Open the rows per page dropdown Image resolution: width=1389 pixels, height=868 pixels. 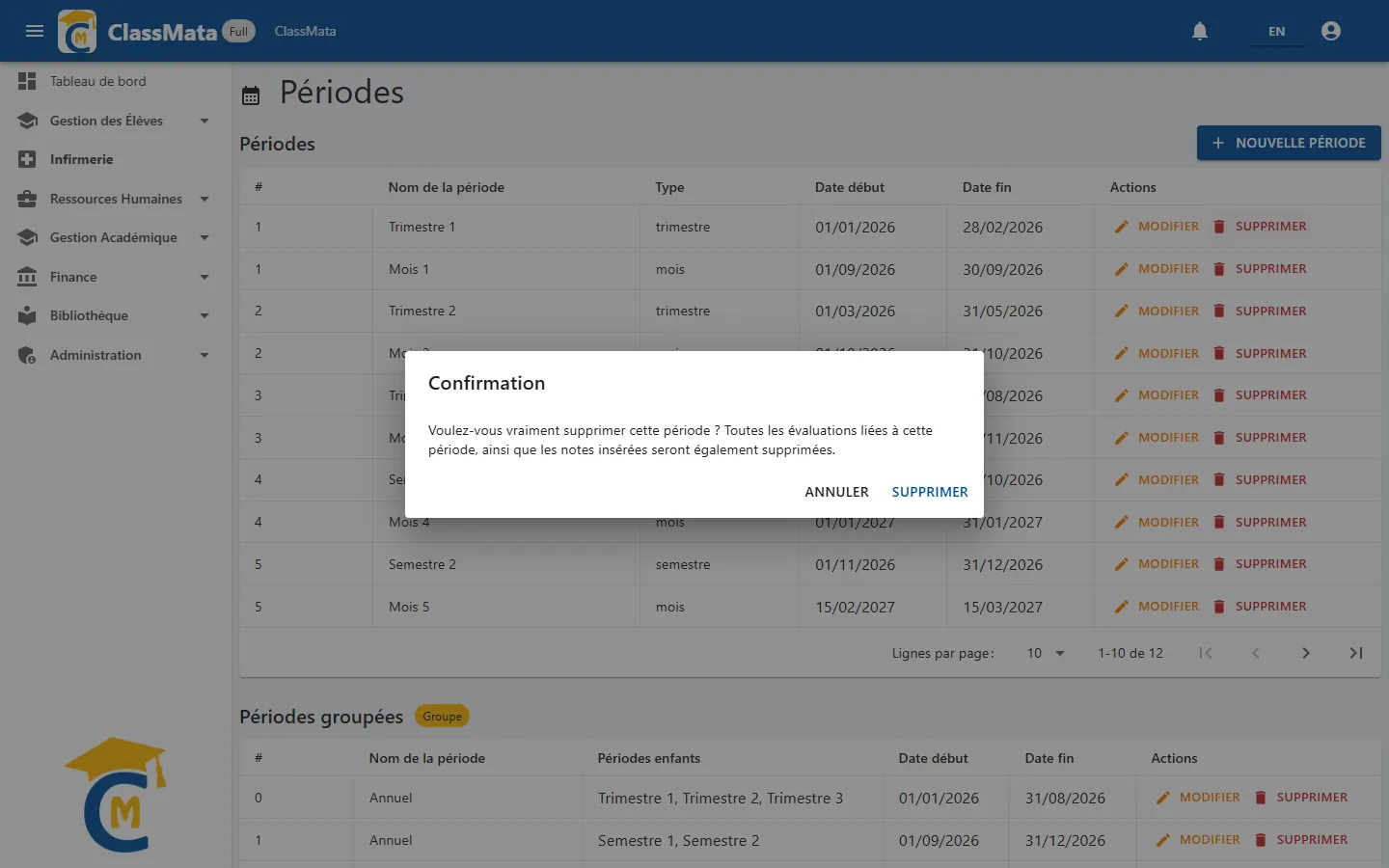(1046, 653)
